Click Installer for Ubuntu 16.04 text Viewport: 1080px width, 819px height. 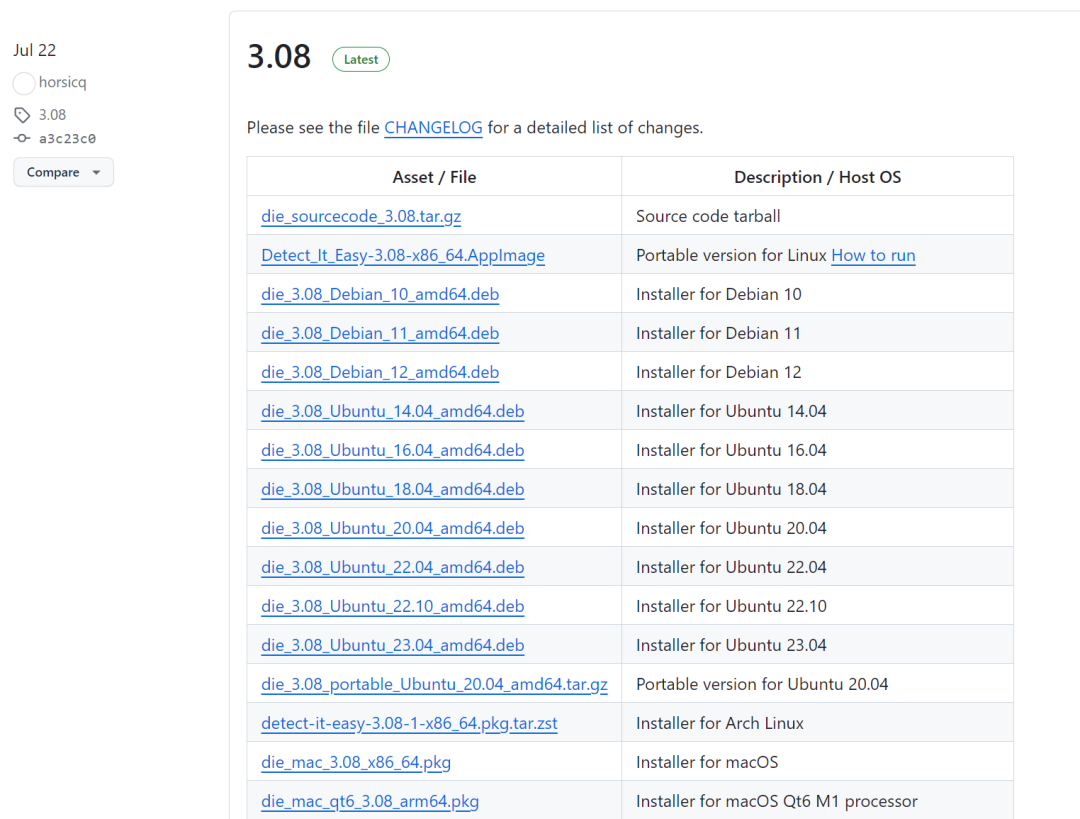(731, 450)
